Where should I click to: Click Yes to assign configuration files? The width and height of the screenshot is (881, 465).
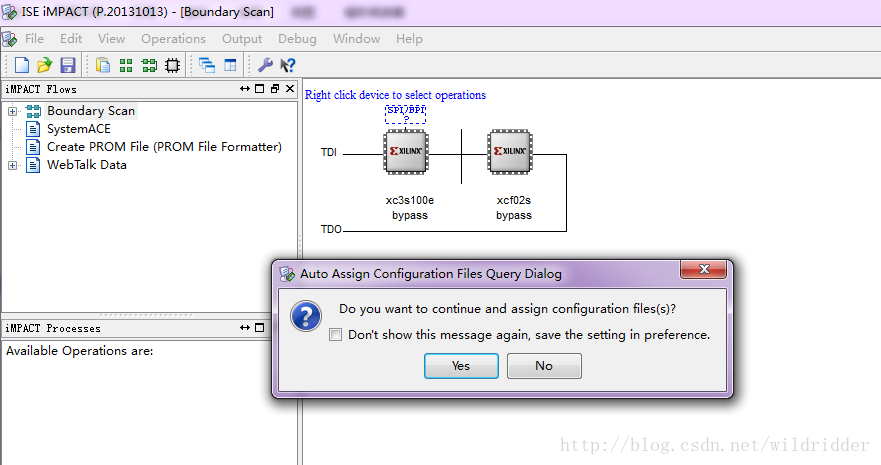point(461,366)
